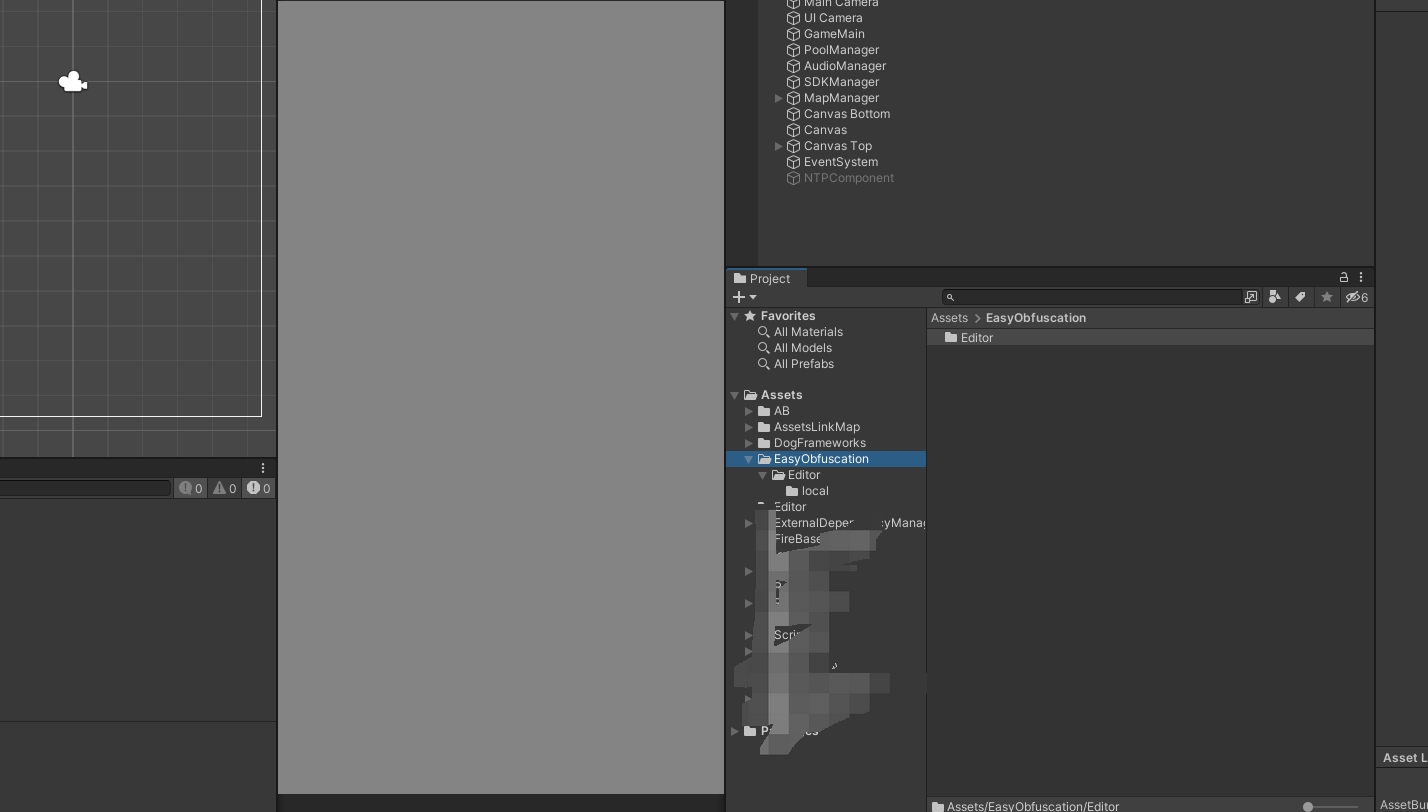Viewport: 1428px width, 812px height.
Task: Select the Canvas Top object
Action: [837, 146]
